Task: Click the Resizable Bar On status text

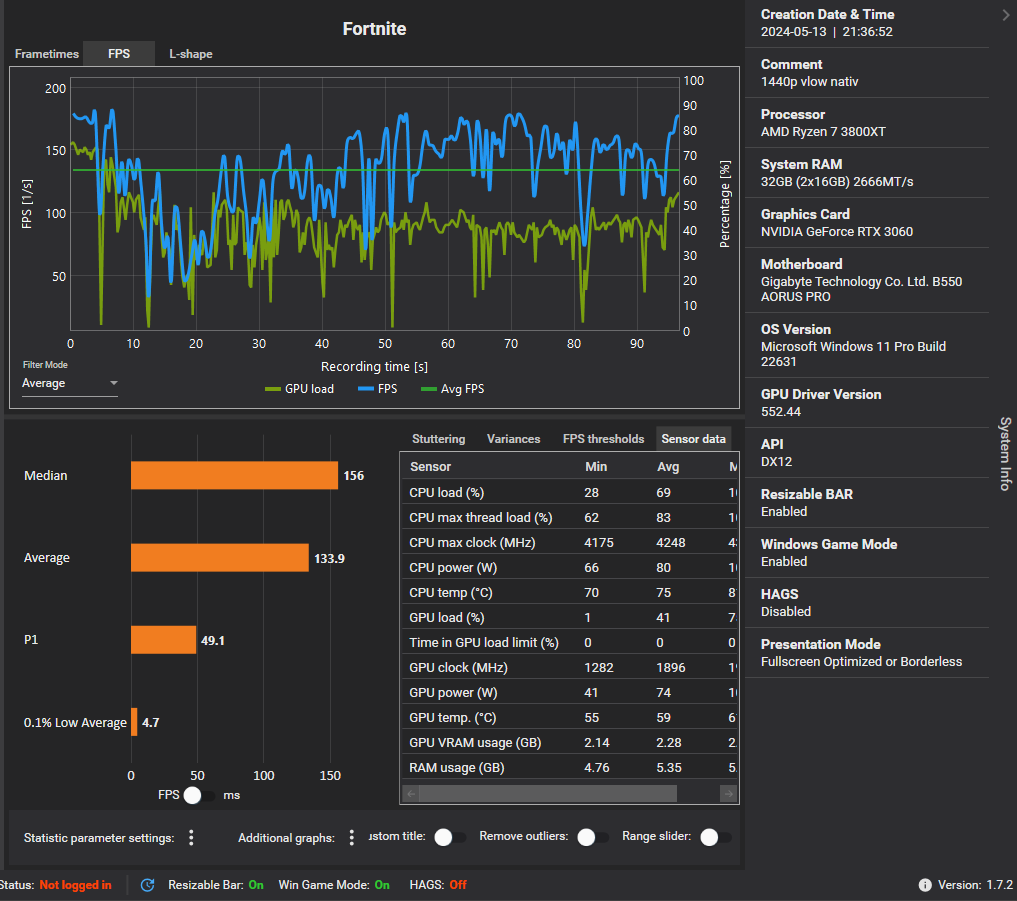Action: tap(215, 885)
